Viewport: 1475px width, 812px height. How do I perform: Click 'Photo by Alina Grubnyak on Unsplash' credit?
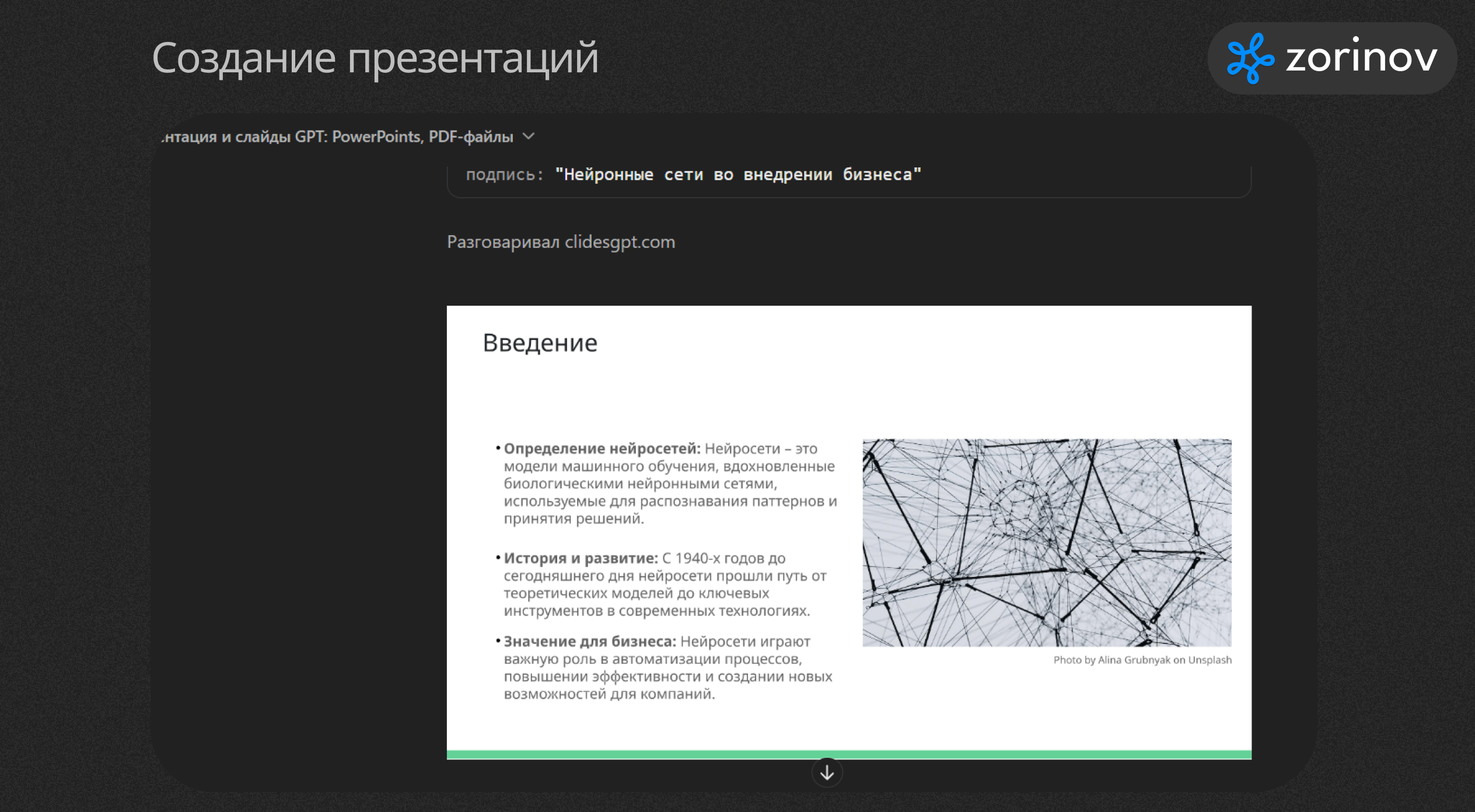1142,660
